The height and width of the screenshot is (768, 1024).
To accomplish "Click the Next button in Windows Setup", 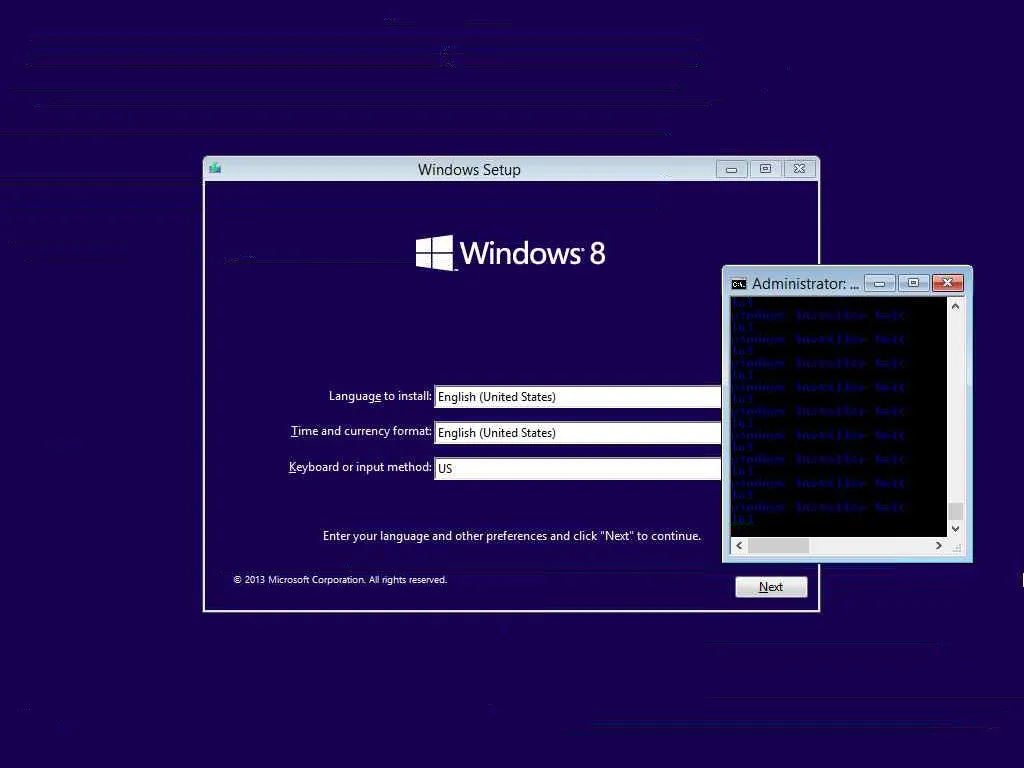I will (x=771, y=586).
